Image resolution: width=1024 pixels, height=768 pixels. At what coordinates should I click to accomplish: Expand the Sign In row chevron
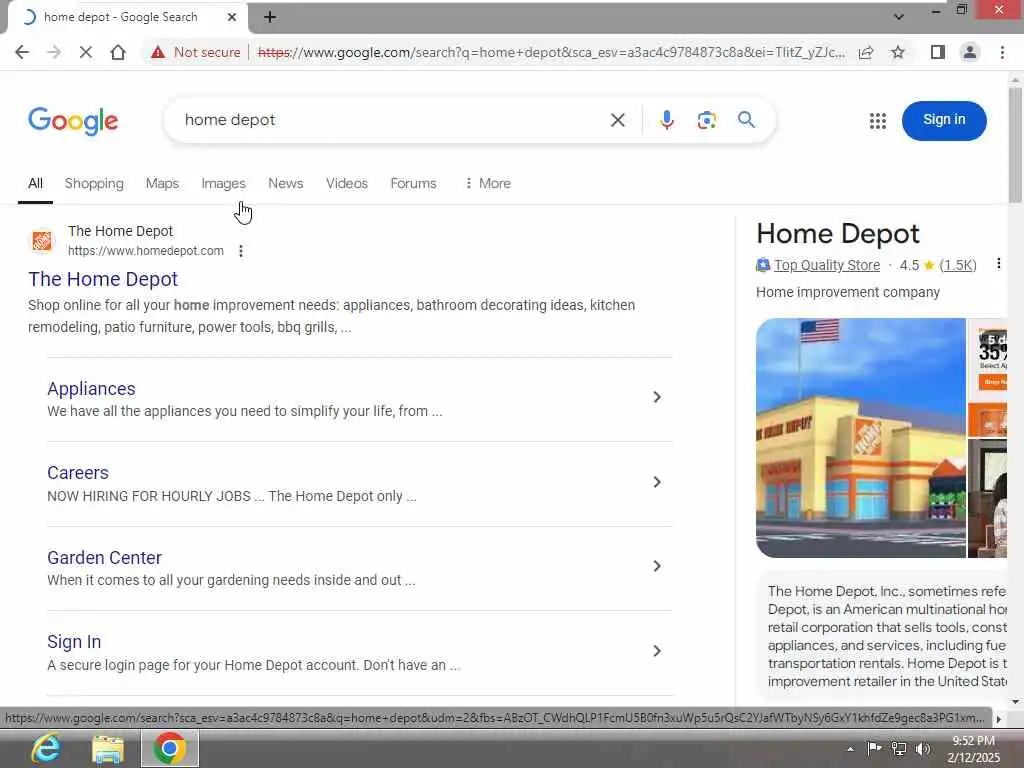click(x=657, y=651)
